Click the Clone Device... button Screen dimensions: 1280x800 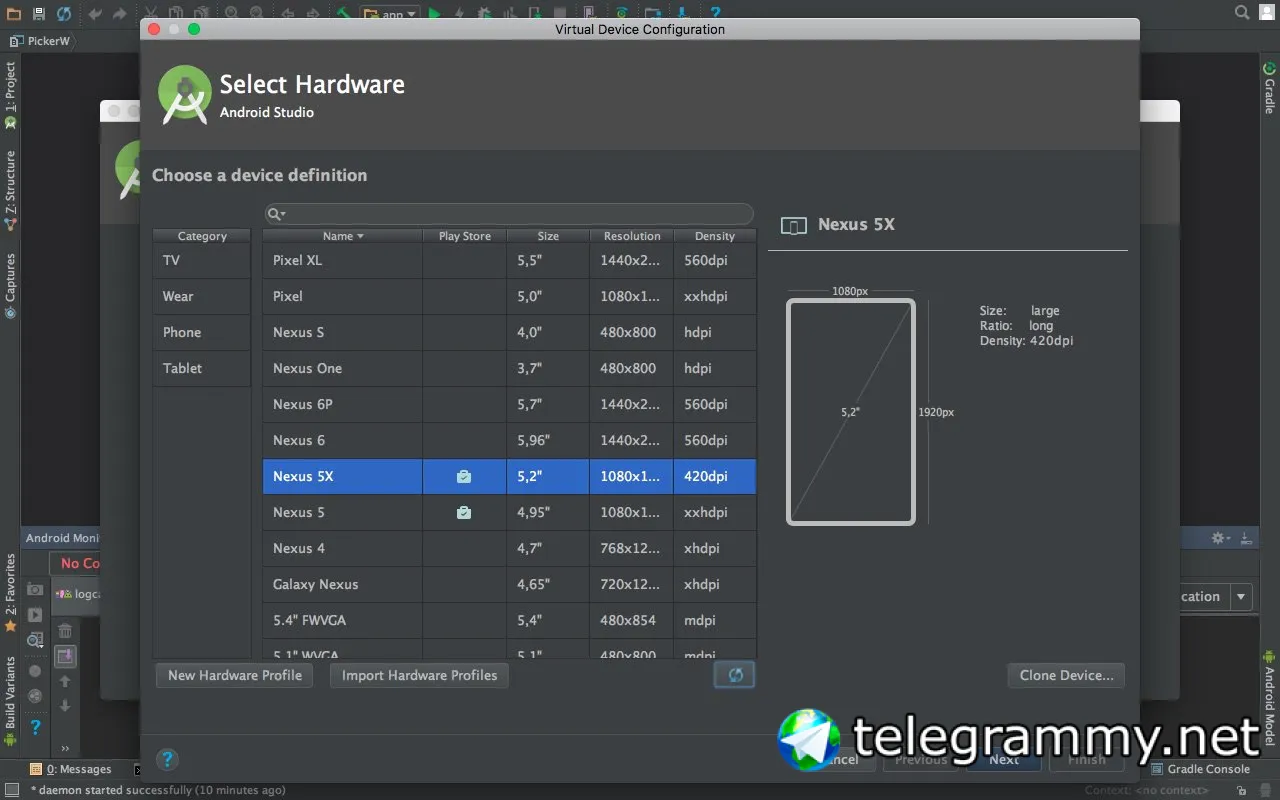(1066, 675)
